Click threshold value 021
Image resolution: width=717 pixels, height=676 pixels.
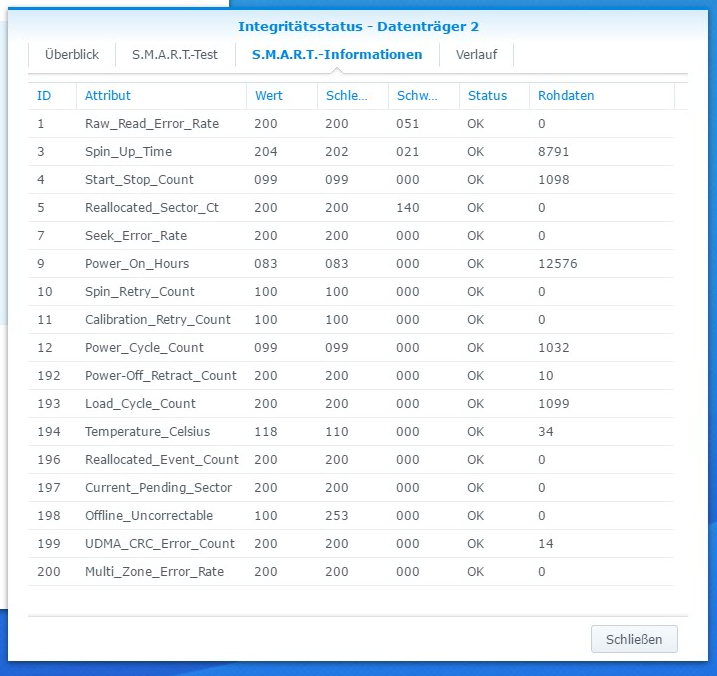click(407, 151)
